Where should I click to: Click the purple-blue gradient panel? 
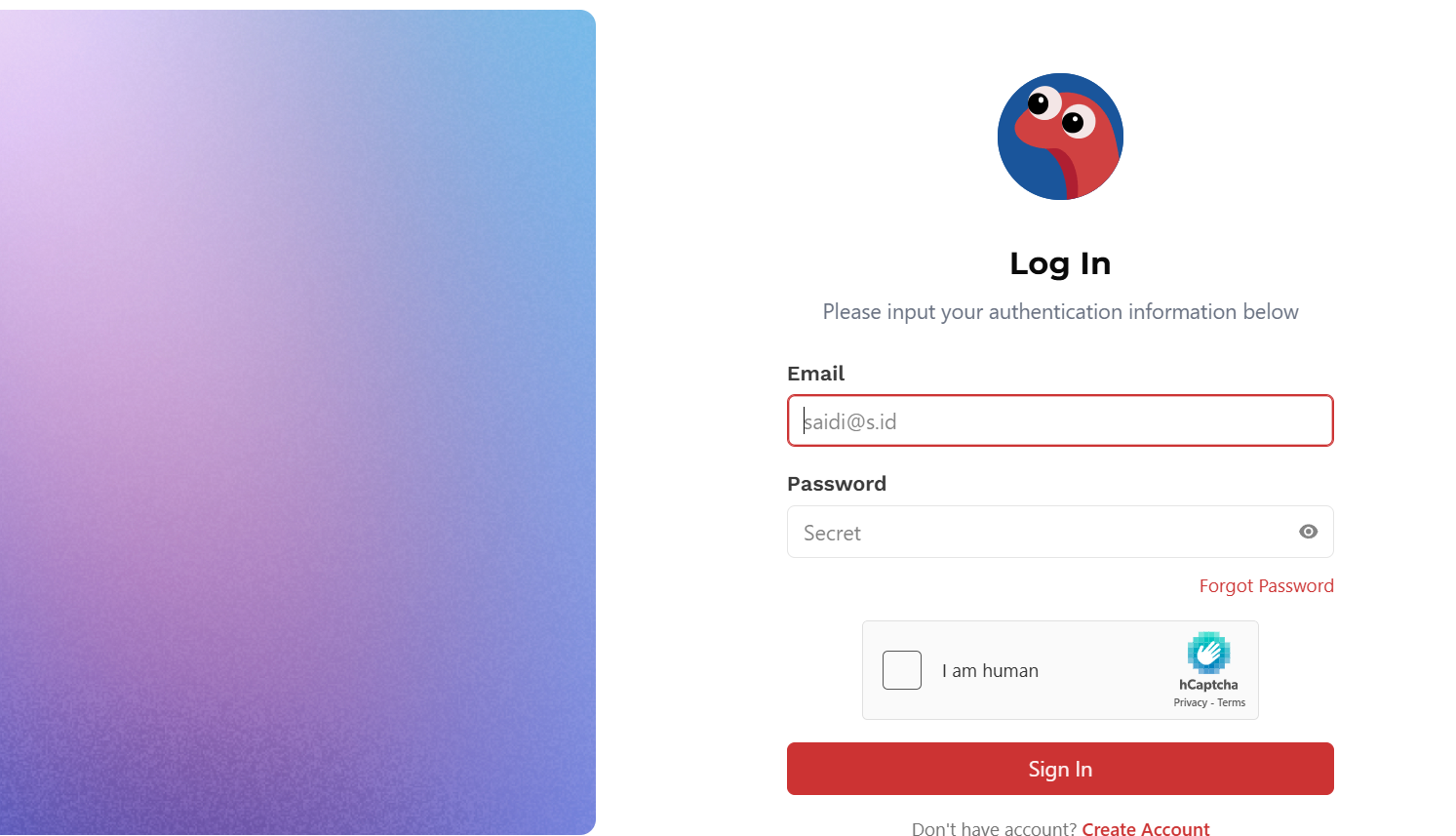pos(297,421)
